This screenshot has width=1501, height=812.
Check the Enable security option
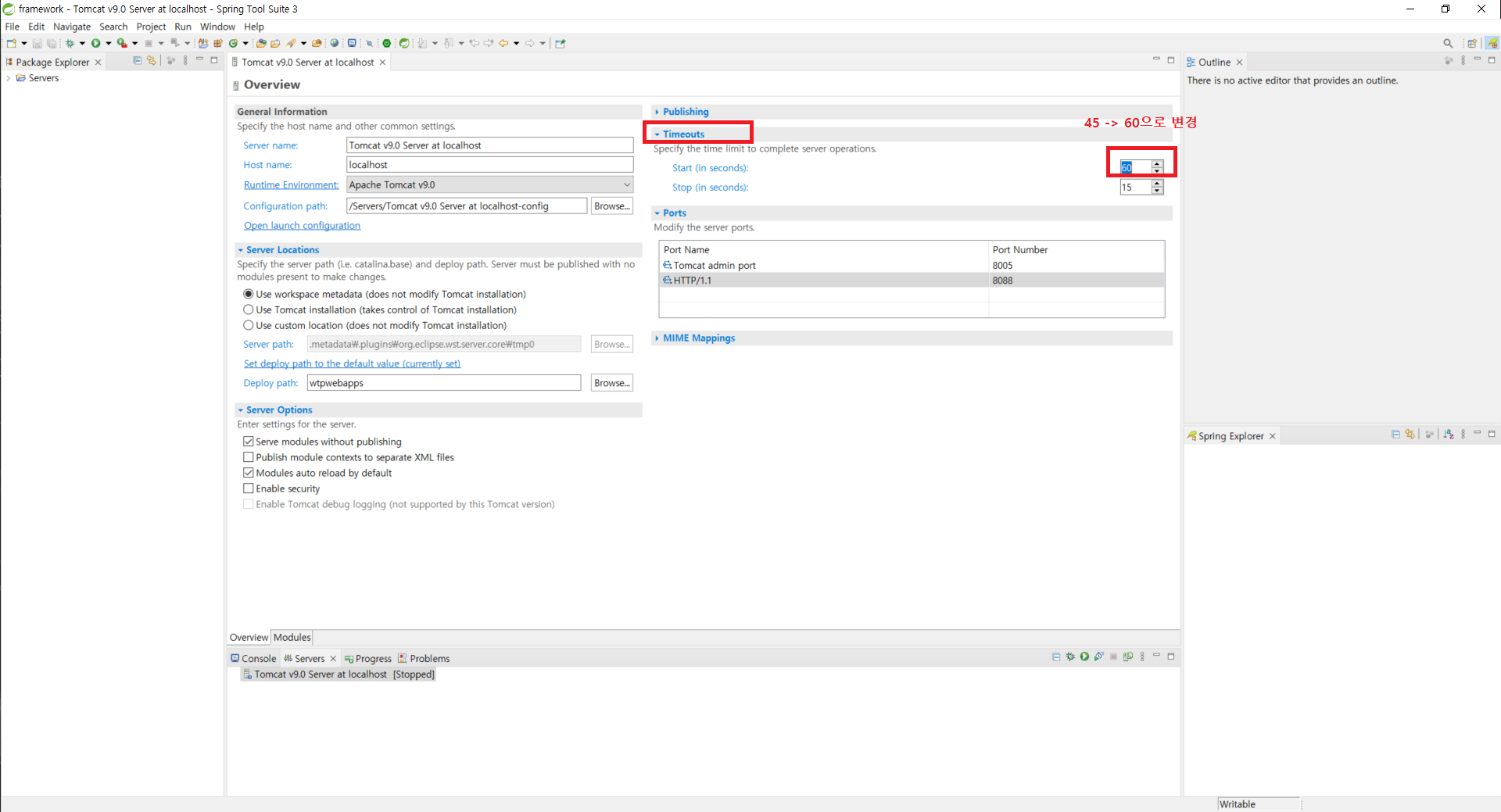point(249,488)
